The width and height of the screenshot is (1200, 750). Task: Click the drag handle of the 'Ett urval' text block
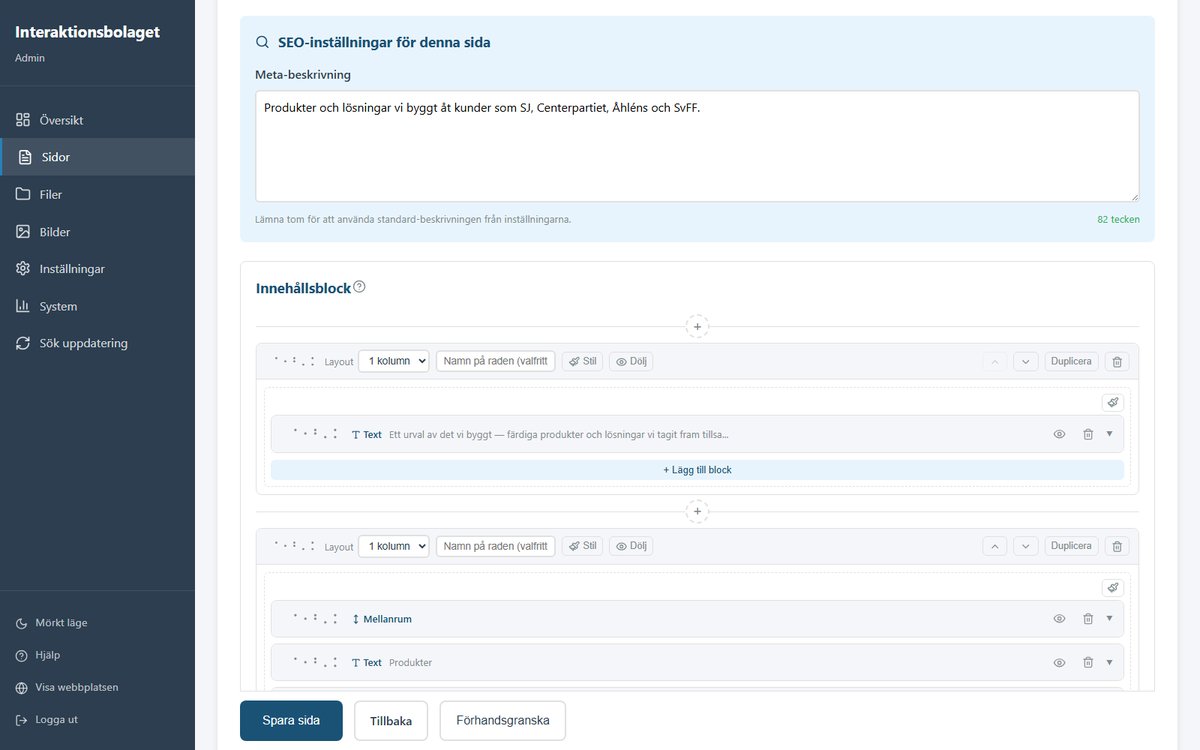[x=315, y=434]
